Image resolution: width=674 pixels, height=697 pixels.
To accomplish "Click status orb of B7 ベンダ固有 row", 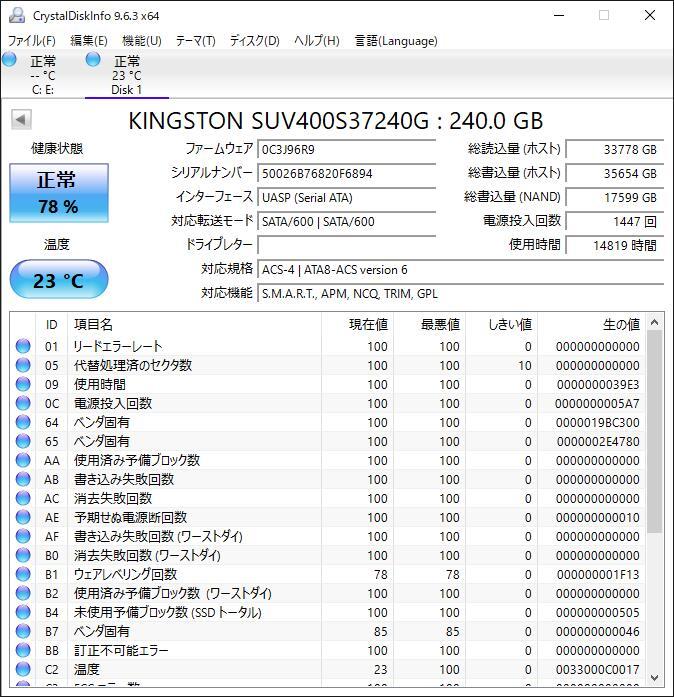I will coord(23,631).
